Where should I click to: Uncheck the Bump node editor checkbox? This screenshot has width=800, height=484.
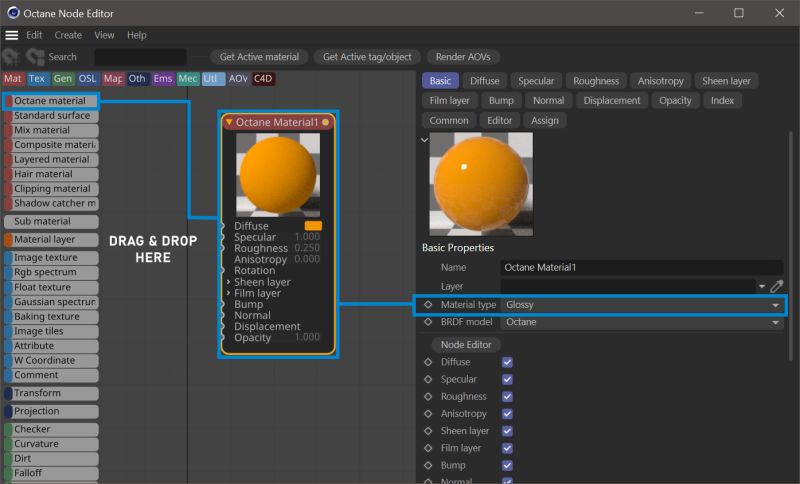[507, 466]
